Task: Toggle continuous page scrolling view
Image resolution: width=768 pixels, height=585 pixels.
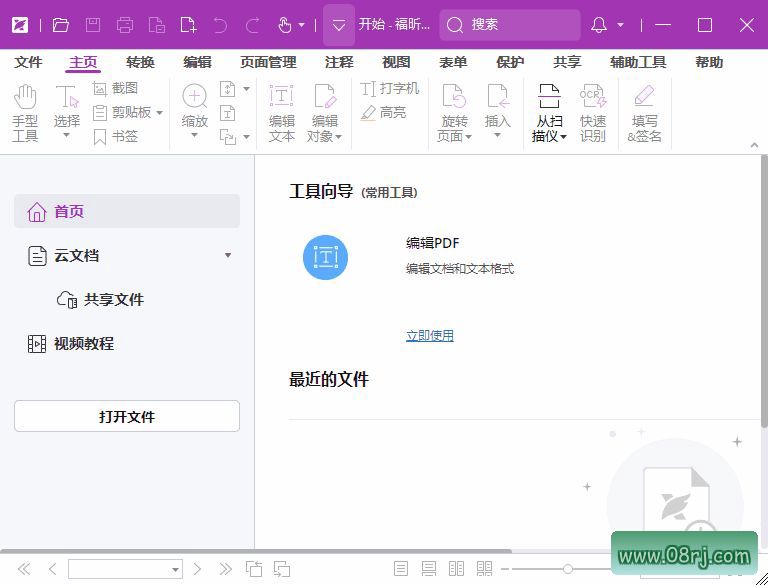Action: [x=429, y=569]
